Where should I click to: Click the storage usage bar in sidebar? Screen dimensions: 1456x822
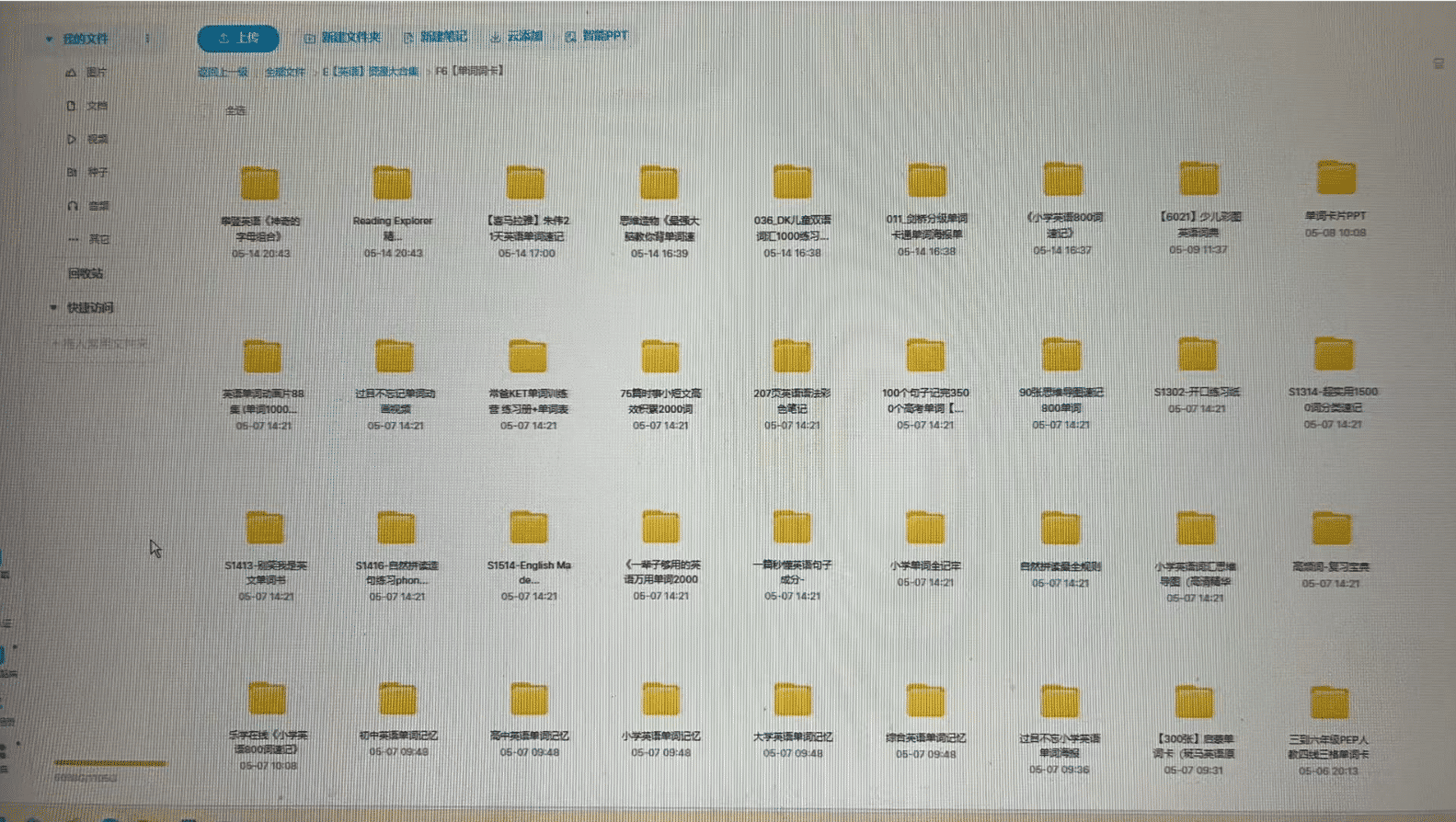[110, 763]
